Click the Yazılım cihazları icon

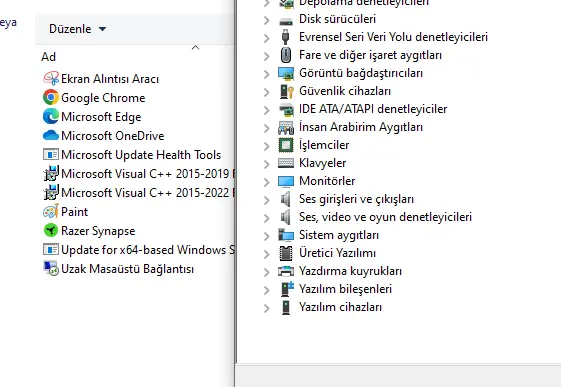(286, 307)
